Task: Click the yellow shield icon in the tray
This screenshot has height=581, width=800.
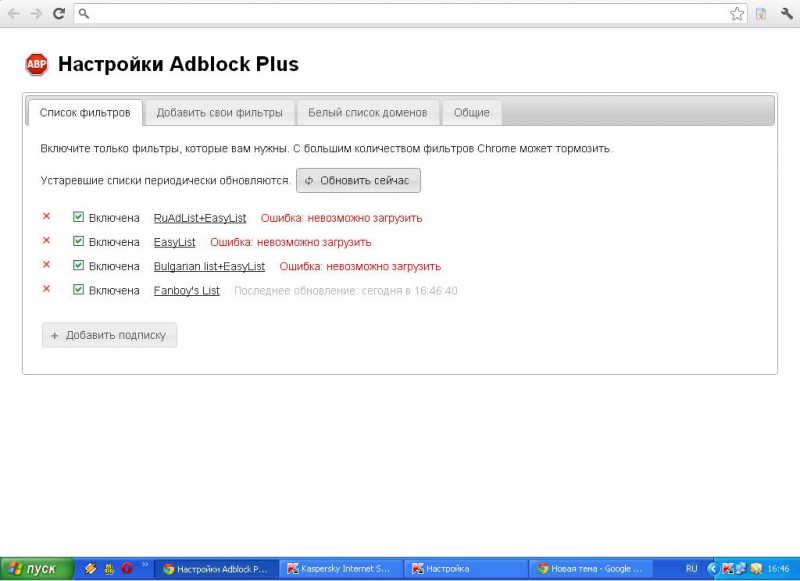Action: point(756,568)
